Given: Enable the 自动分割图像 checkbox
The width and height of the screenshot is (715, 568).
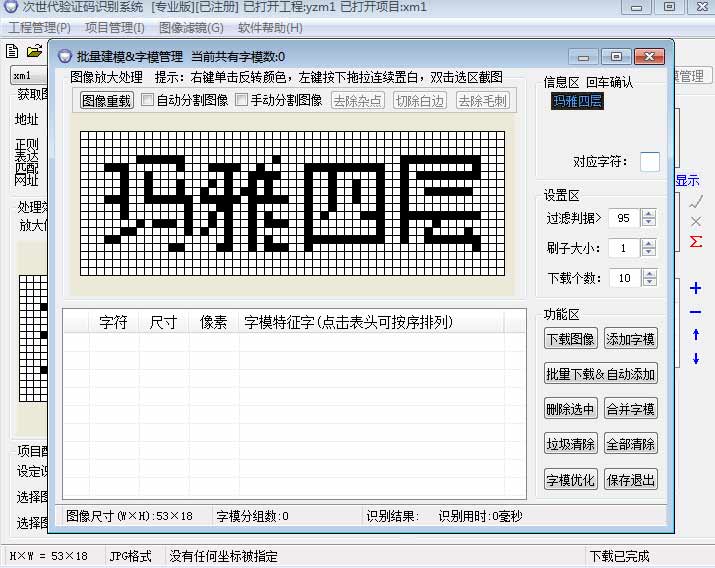Looking at the screenshot, I should click(x=148, y=100).
